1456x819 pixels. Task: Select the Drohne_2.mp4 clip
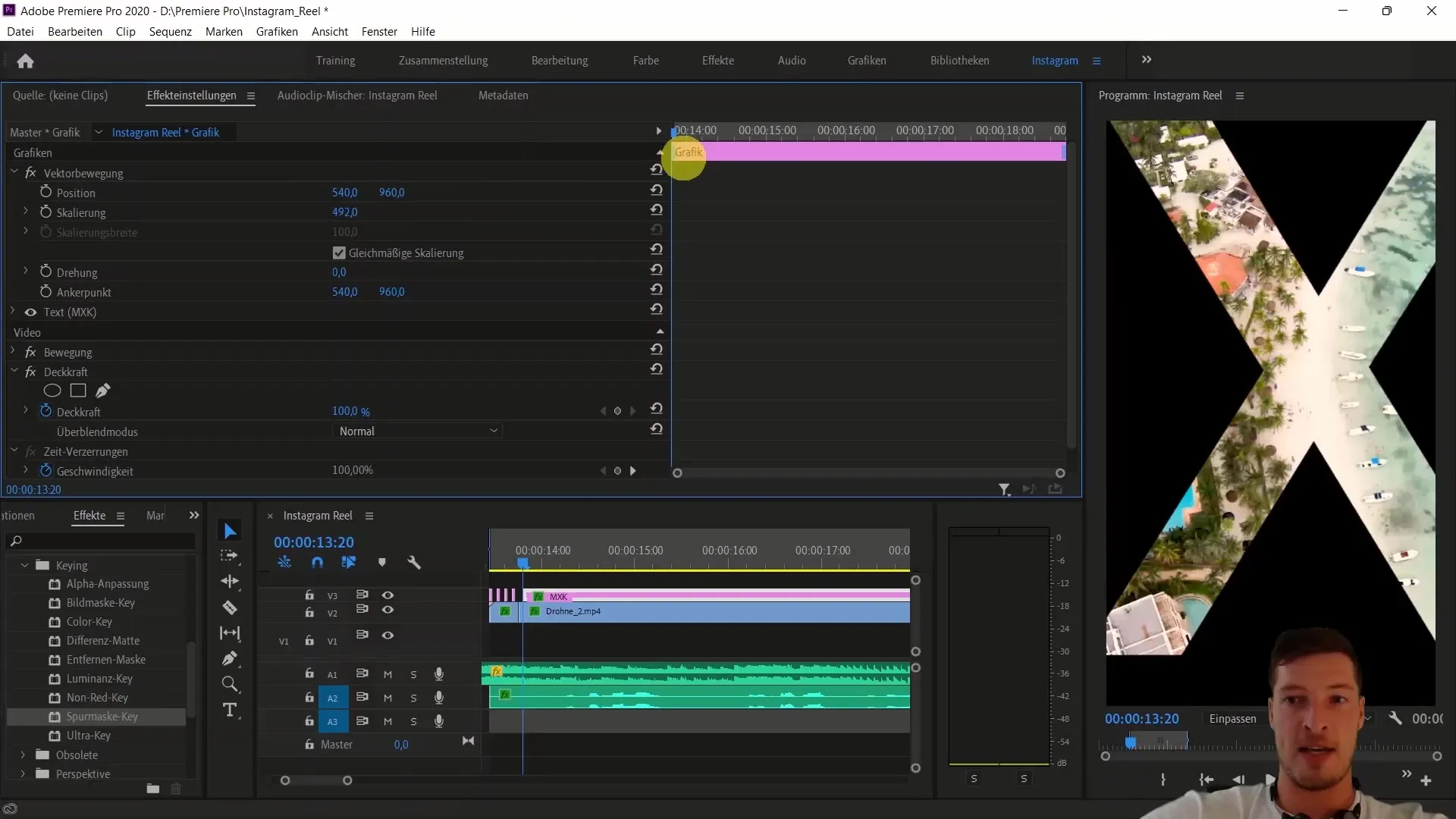coord(717,611)
